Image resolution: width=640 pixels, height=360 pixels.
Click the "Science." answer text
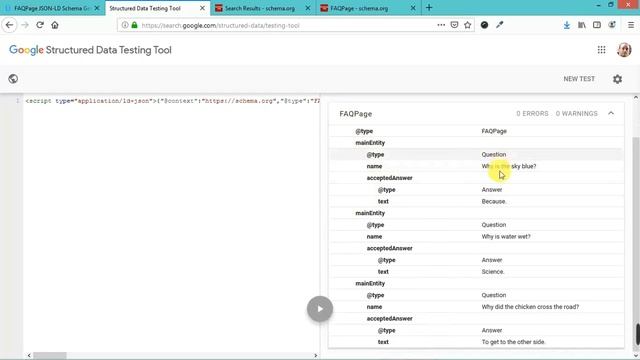click(x=493, y=271)
